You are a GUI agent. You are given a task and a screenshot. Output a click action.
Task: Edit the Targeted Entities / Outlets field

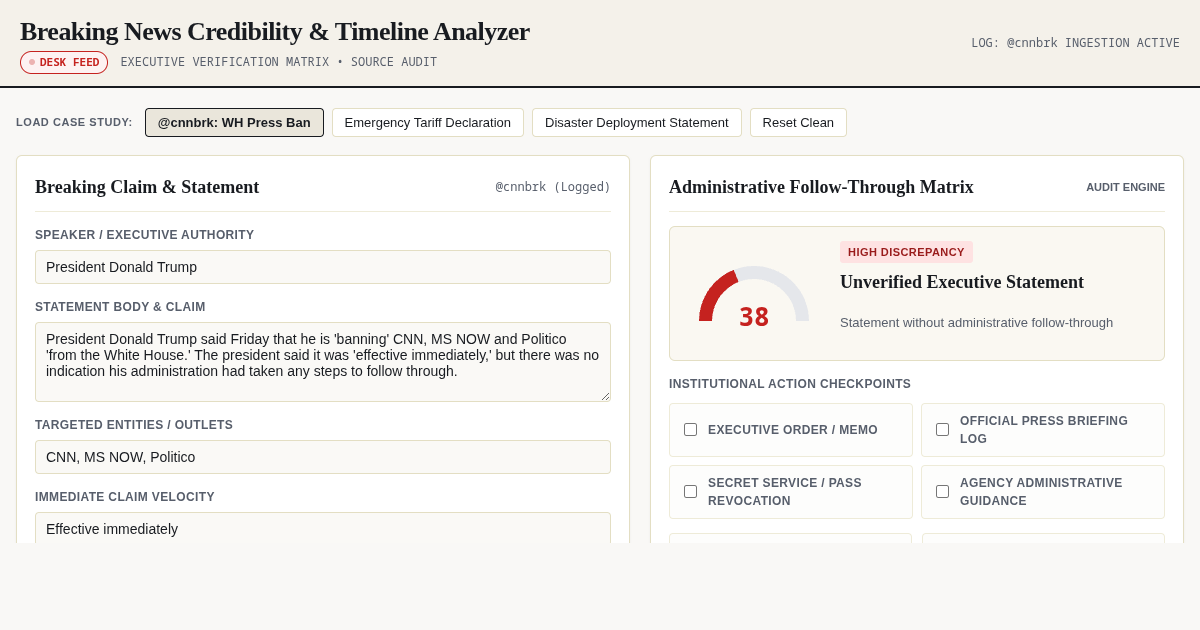323,457
